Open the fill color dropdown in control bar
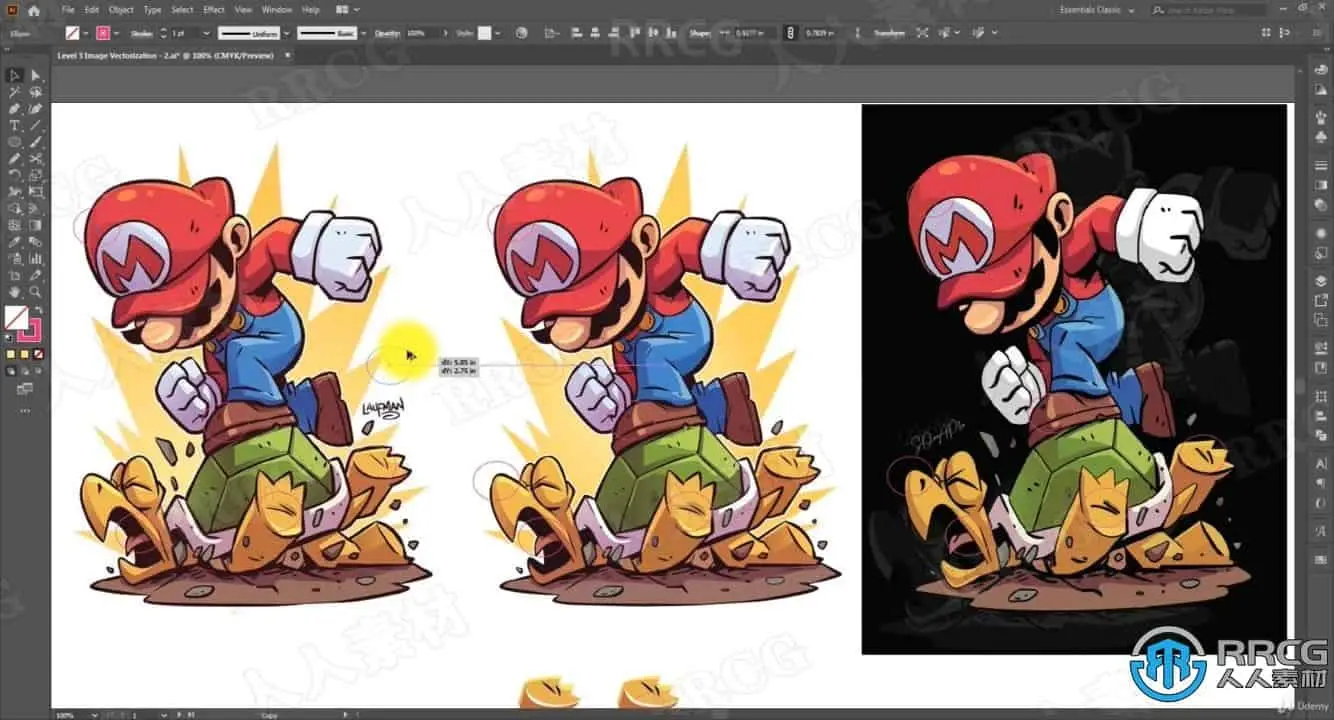The image size is (1334, 720). 87,33
